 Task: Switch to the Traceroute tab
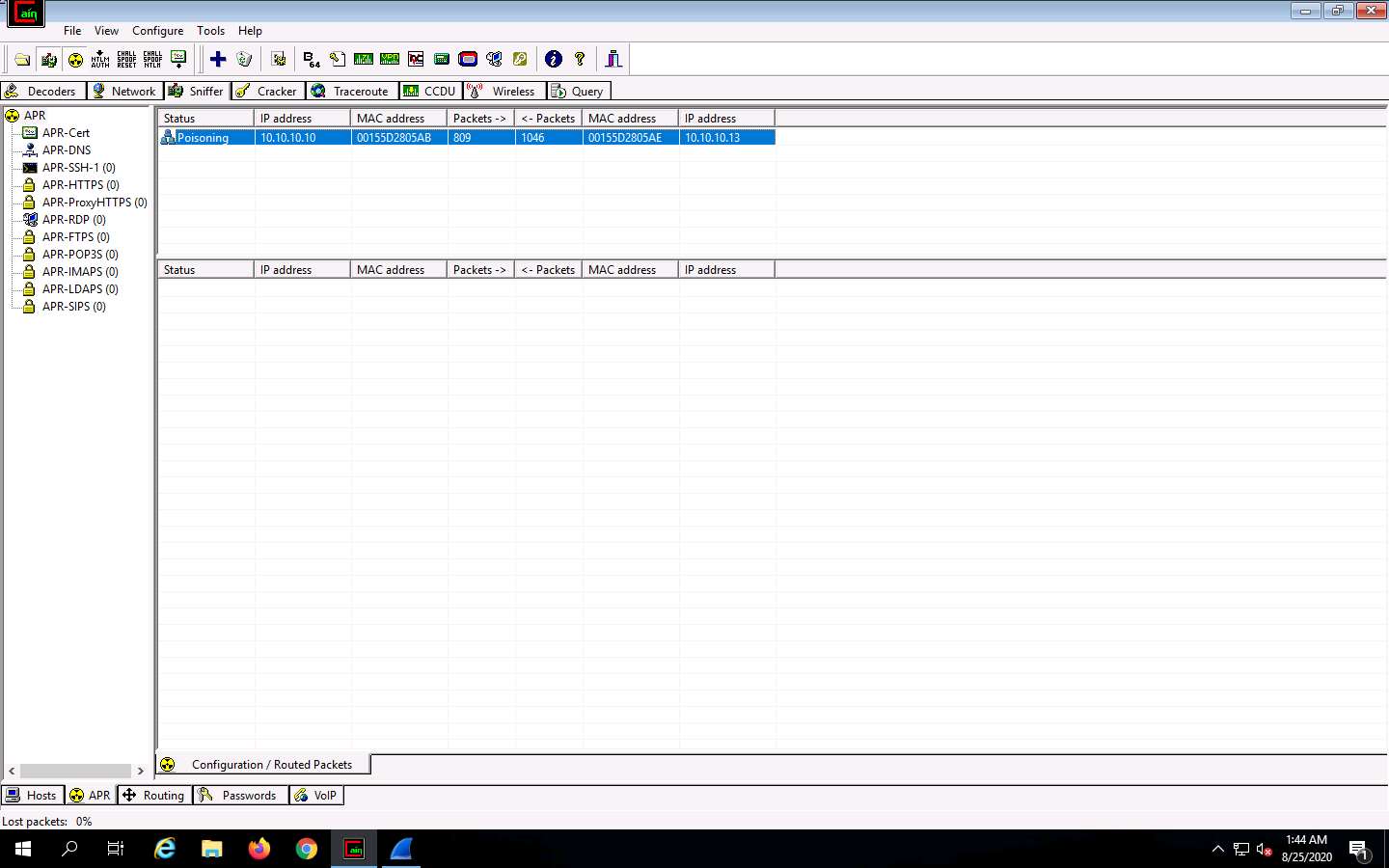tap(352, 91)
